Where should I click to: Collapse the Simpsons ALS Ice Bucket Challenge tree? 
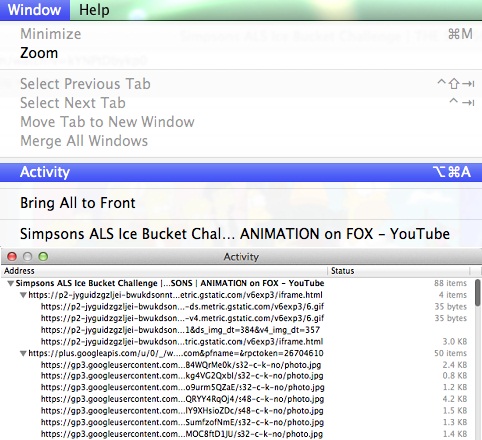[x=11, y=283]
